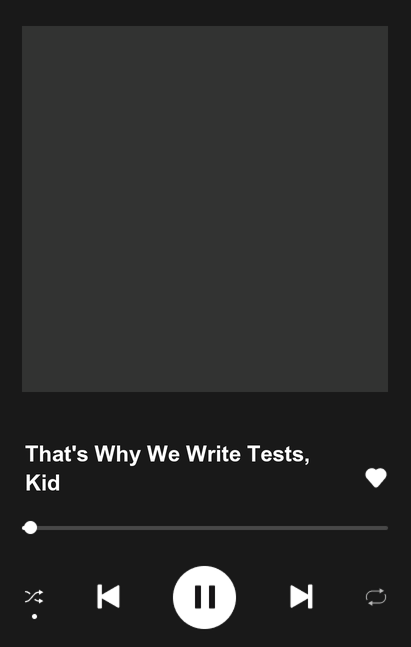
Task: Click the looping-arrows repeat icon
Action: click(x=376, y=597)
